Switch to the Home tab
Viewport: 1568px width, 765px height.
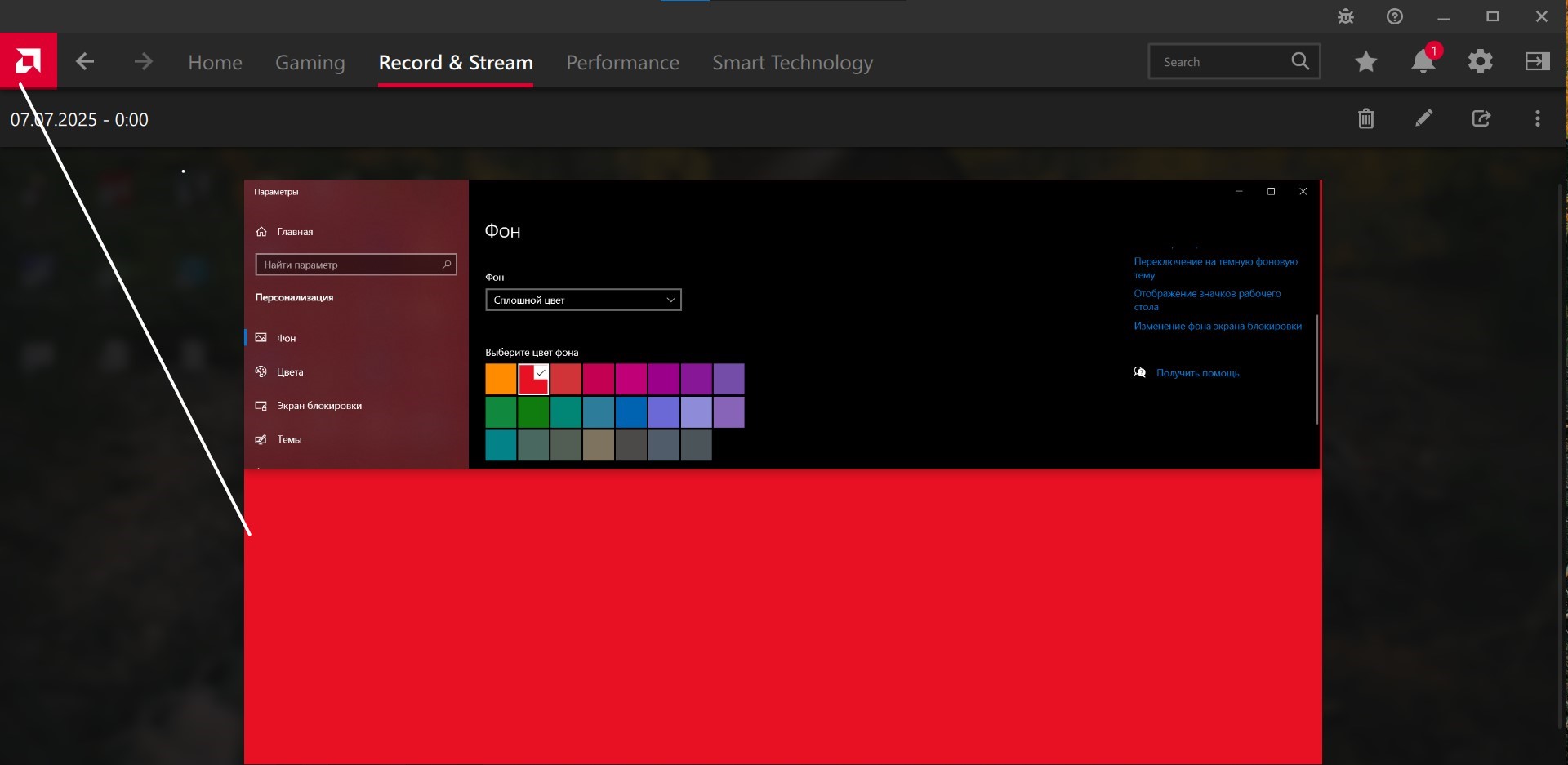point(216,62)
